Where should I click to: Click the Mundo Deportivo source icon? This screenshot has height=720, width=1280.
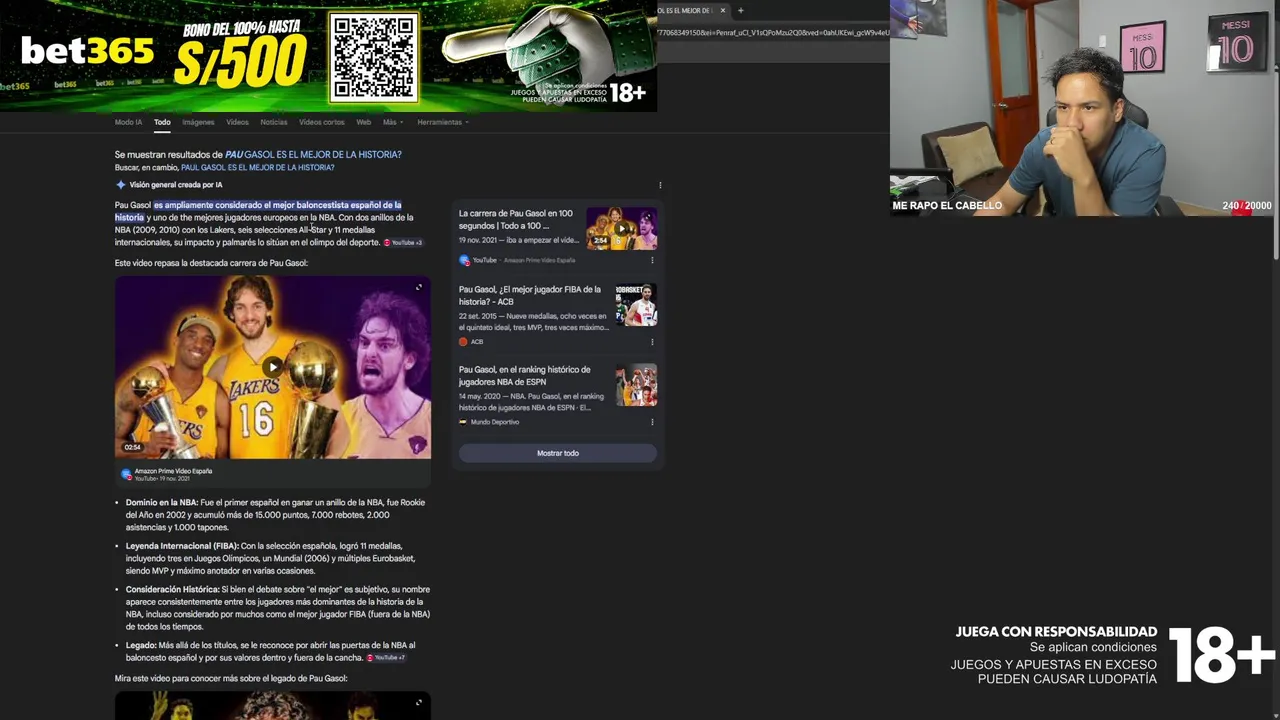coord(463,422)
